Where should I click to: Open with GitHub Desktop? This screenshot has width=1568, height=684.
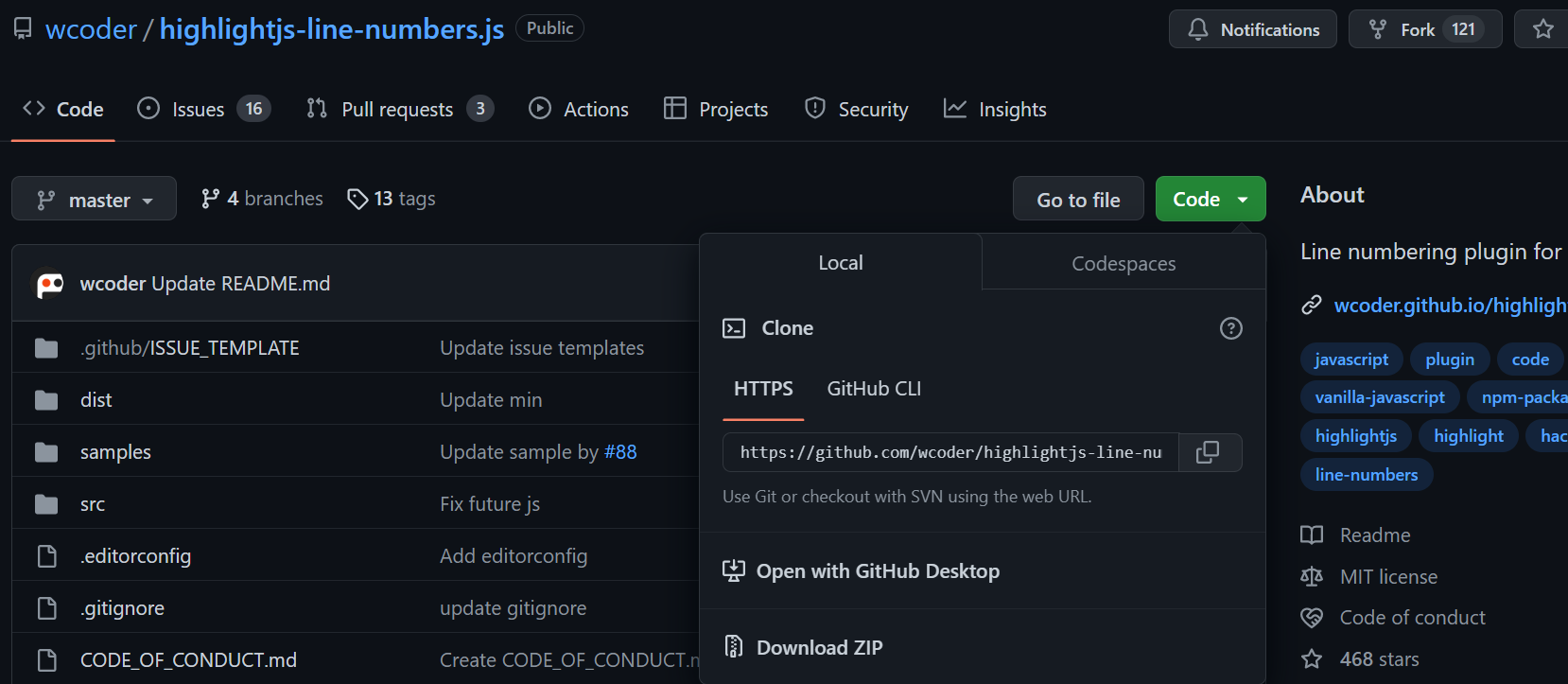coord(861,571)
